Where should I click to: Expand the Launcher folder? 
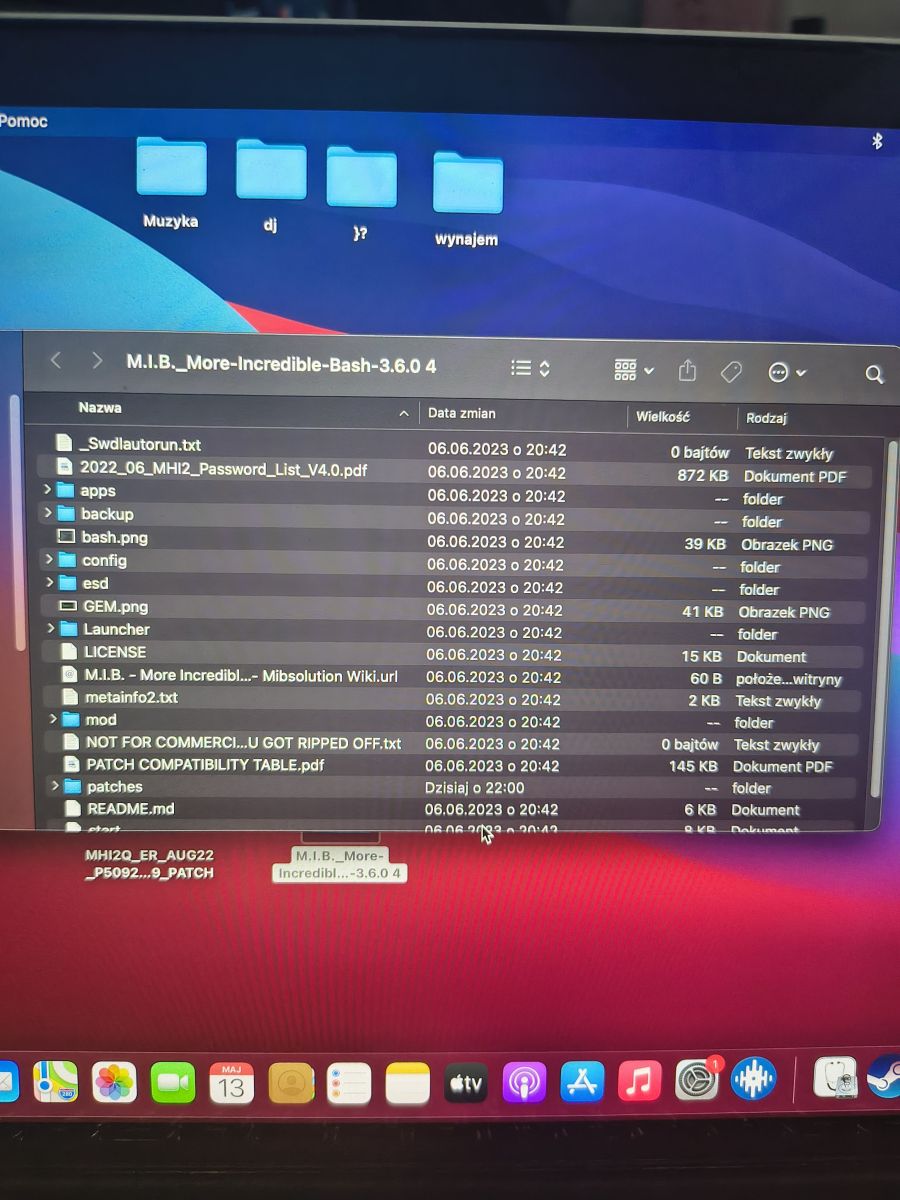51,628
